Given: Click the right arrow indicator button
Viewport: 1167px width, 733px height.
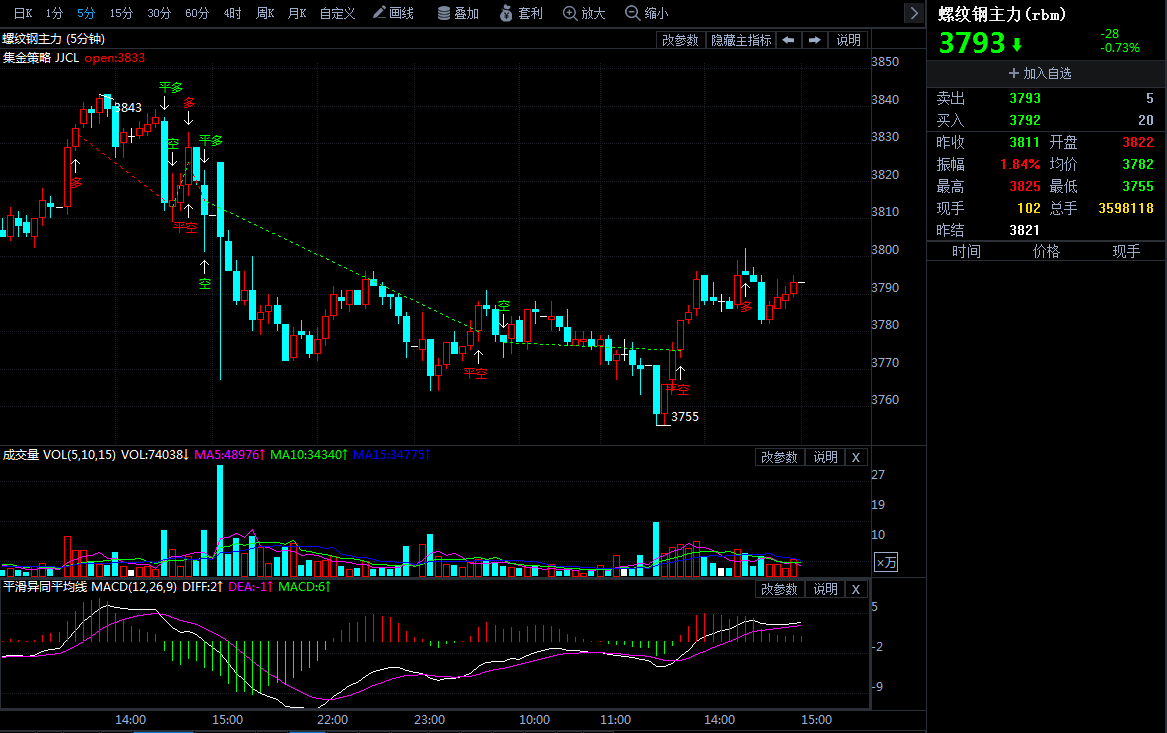Looking at the screenshot, I should click(815, 40).
